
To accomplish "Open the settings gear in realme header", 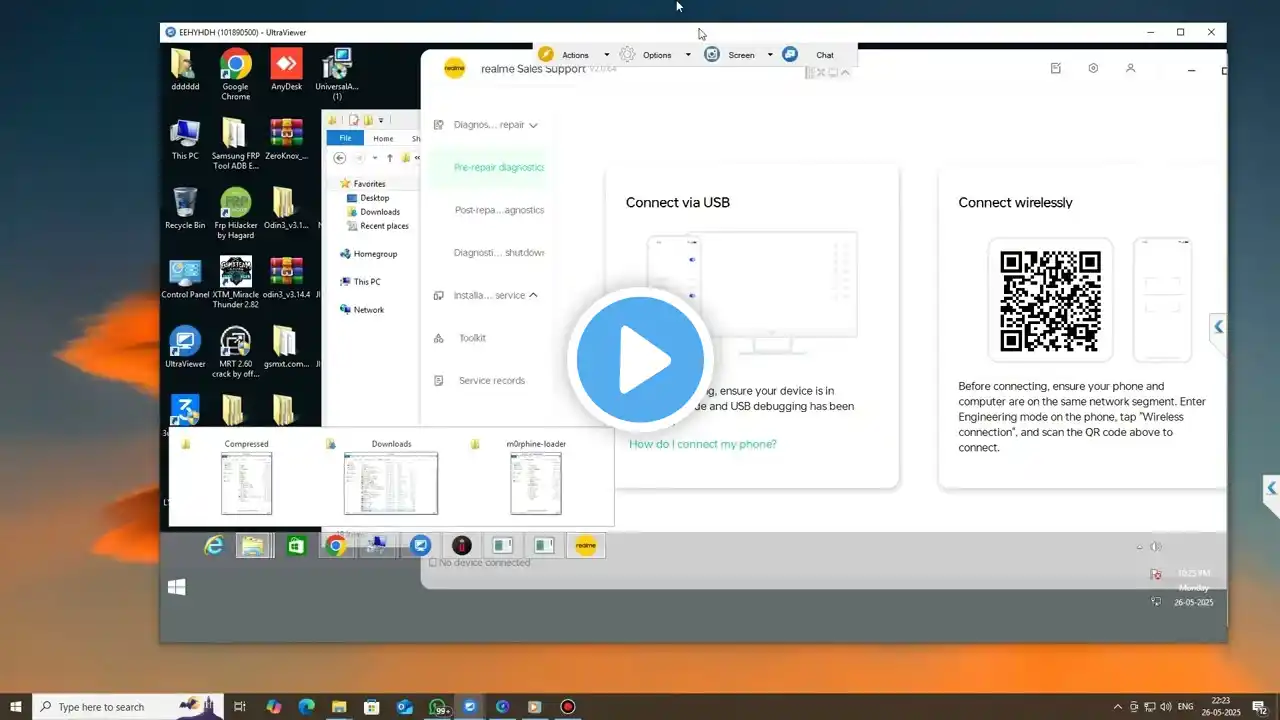I will point(1093,68).
